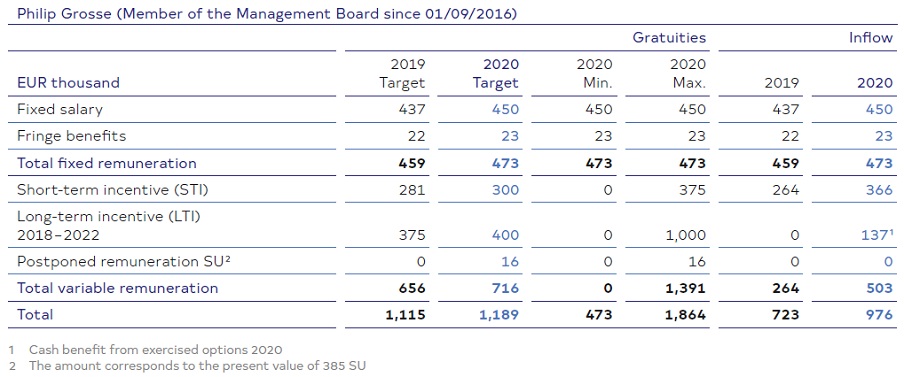Click the 2020 Max. column header
This screenshot has width=904, height=377.
point(689,73)
